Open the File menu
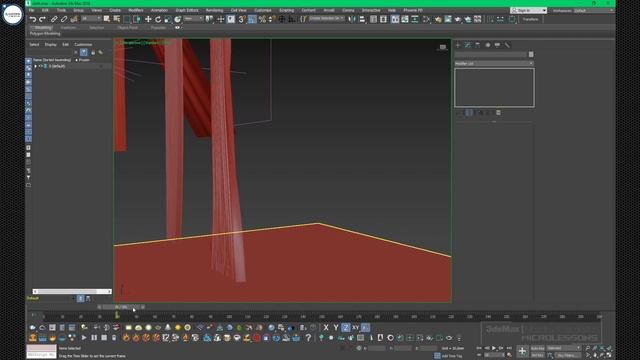 pos(31,10)
